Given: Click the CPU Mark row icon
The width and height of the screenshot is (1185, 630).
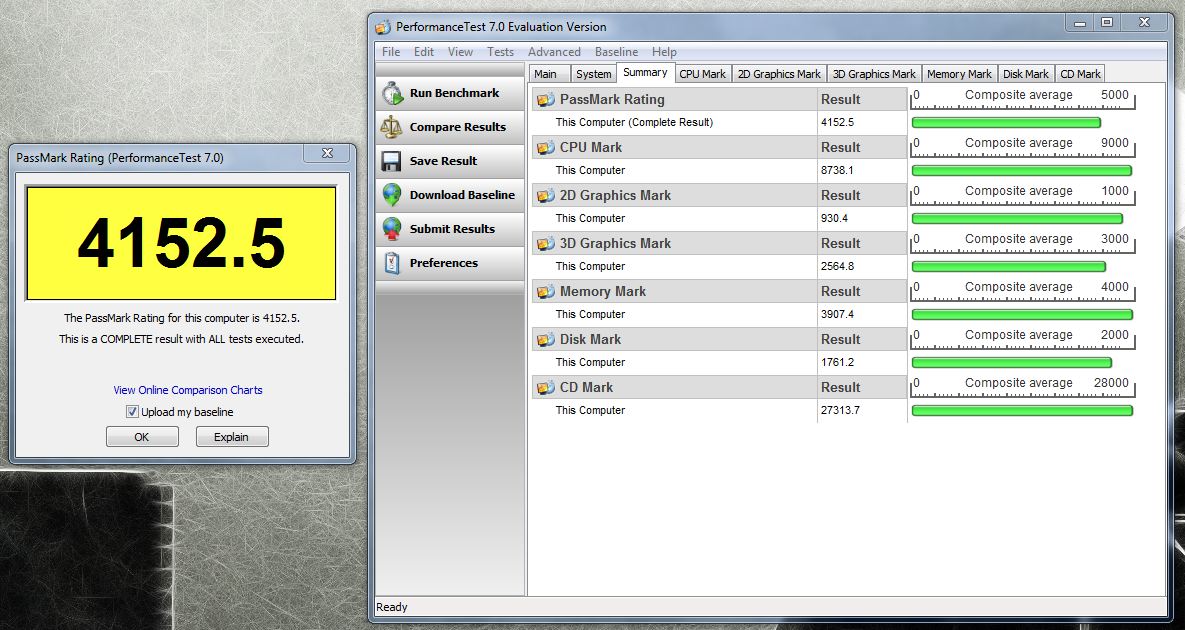Looking at the screenshot, I should coord(545,147).
